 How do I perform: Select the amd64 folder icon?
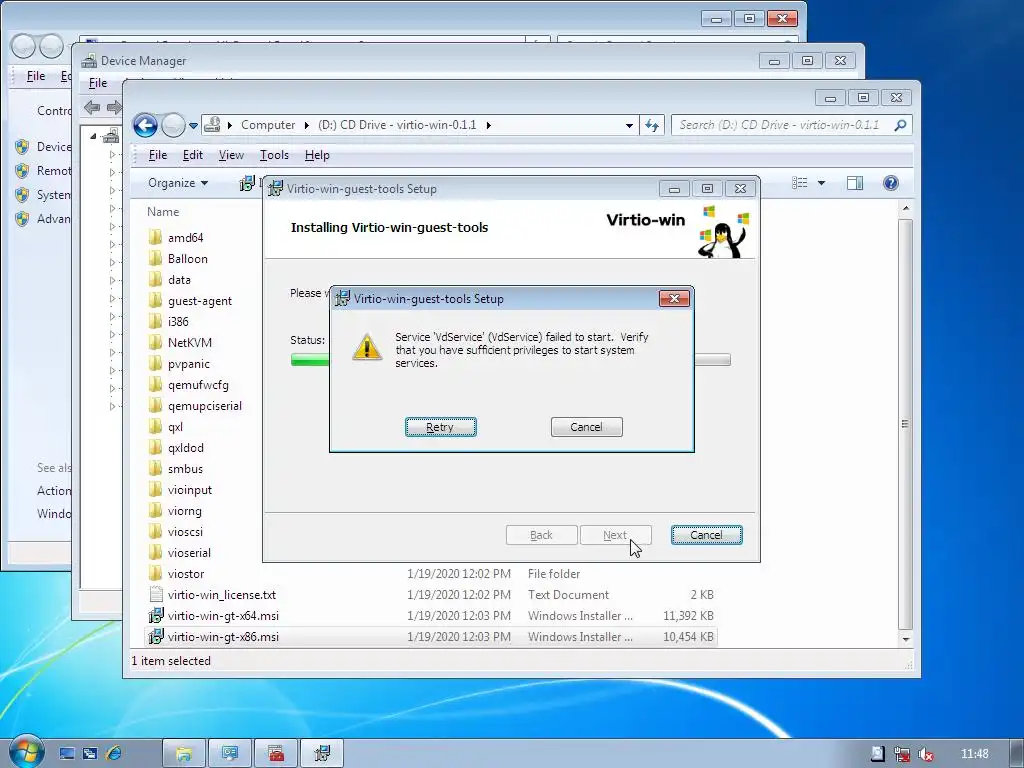(155, 237)
